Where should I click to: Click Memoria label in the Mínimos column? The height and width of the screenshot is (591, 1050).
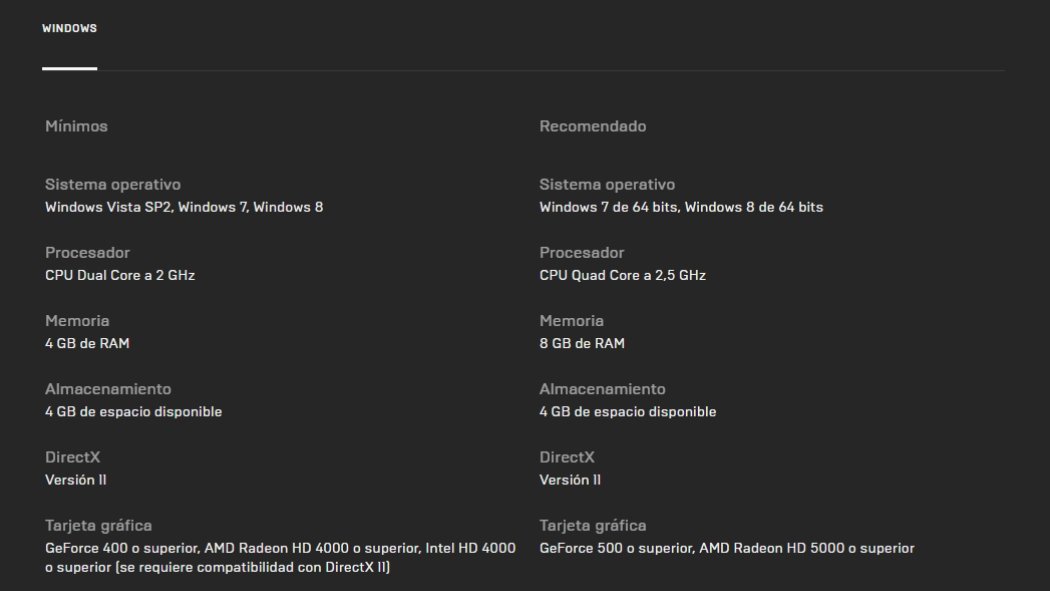tap(77, 320)
